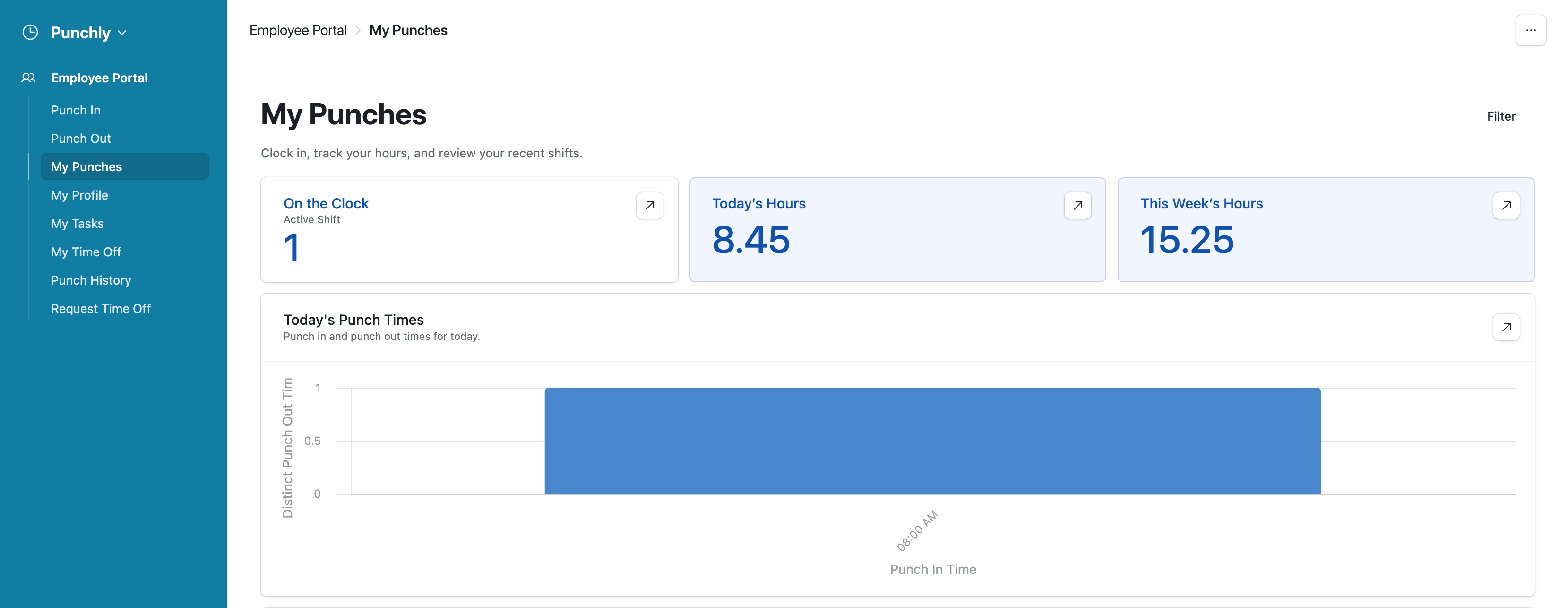Click Employee Portal breadcrumb link
Screen dimensions: 1568x608
(298, 30)
